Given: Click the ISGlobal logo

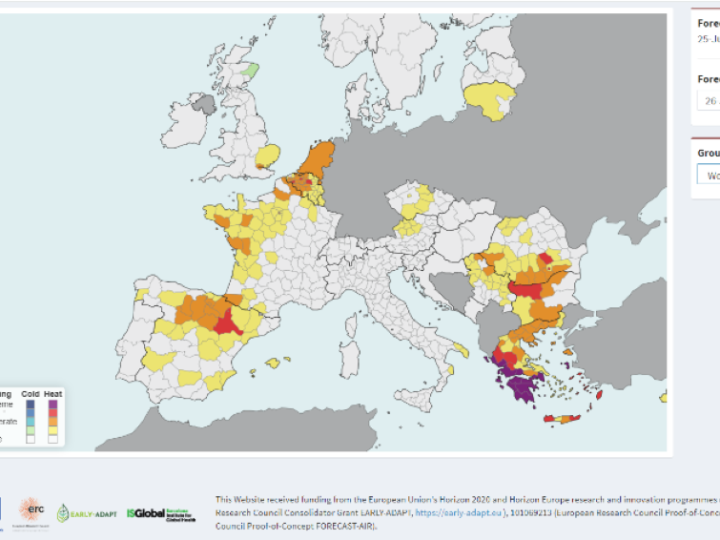Looking at the screenshot, I should coord(161,514).
